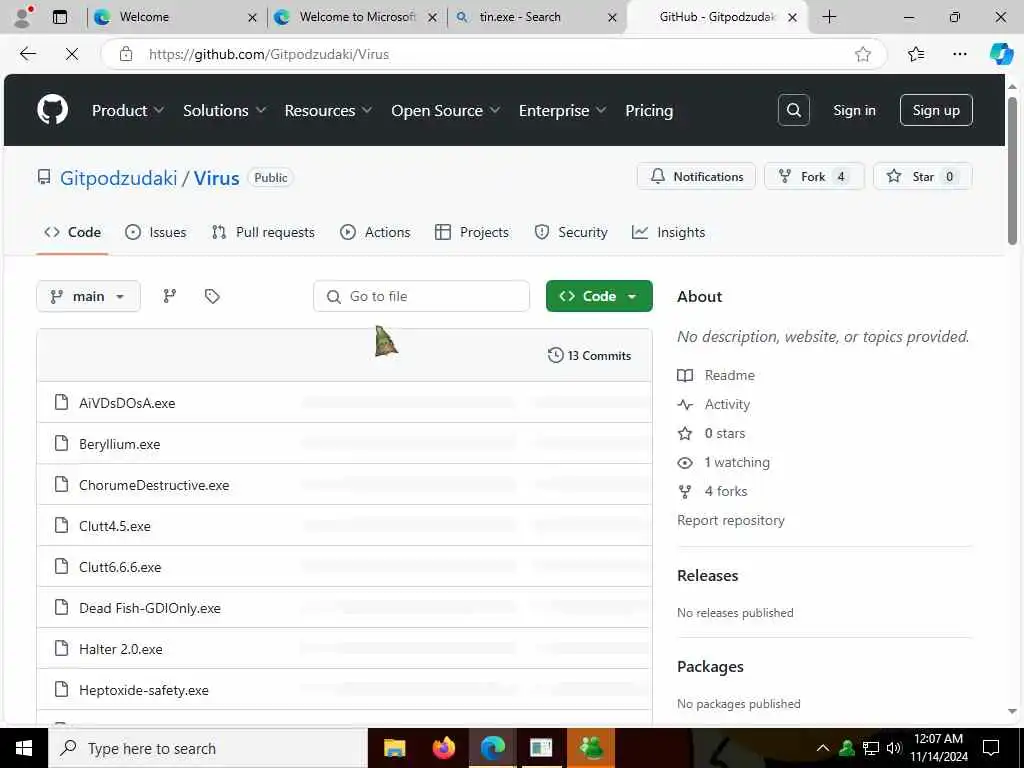The width and height of the screenshot is (1024, 768).
Task: Open File Explorer from the taskbar
Action: (x=394, y=748)
